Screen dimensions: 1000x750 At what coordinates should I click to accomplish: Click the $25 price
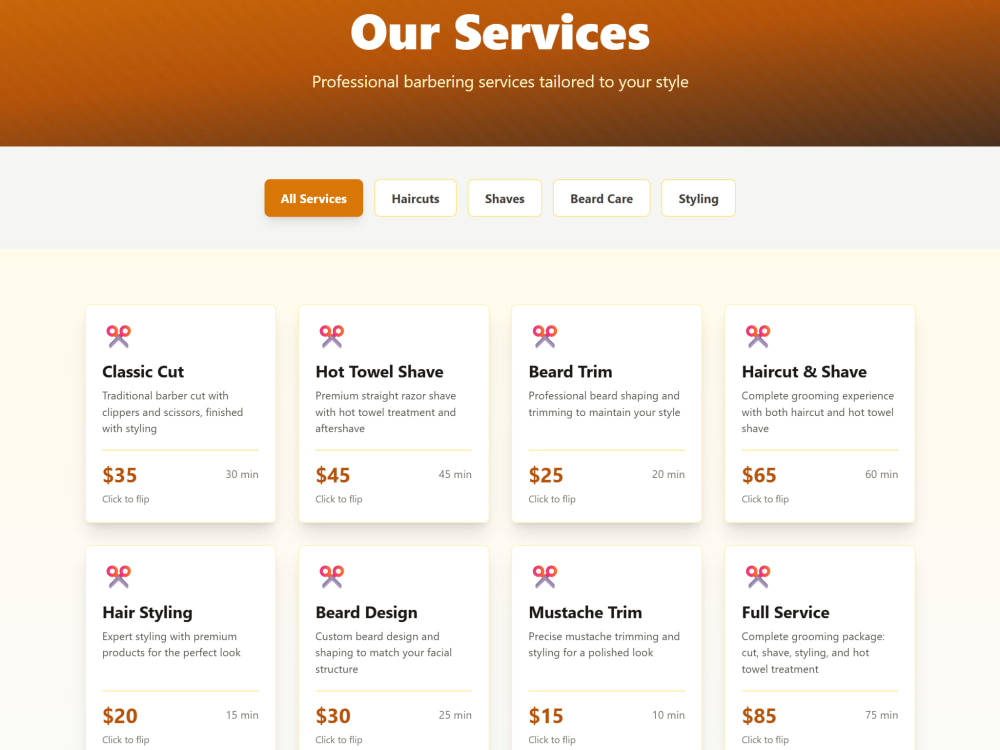(546, 475)
